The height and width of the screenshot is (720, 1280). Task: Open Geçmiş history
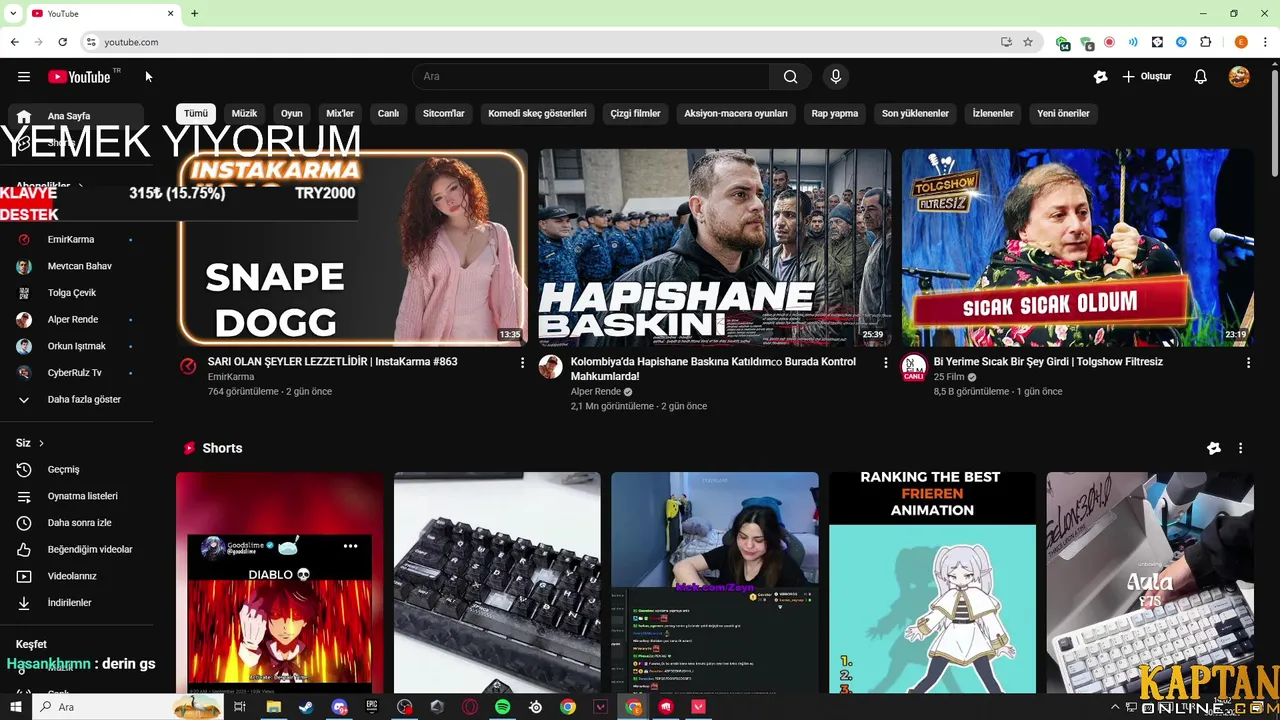(x=78, y=469)
